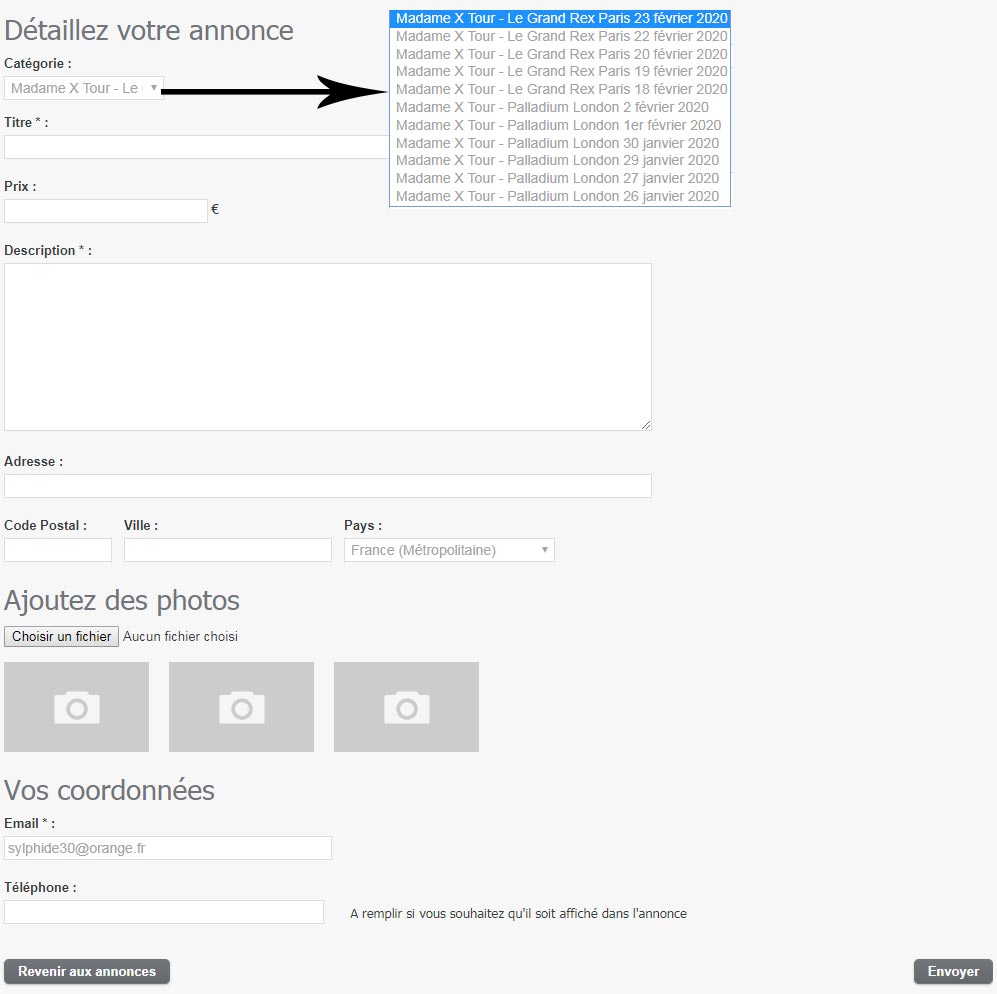Click the middle camera photo placeholder
Screen dimensions: 997x994
coord(241,707)
